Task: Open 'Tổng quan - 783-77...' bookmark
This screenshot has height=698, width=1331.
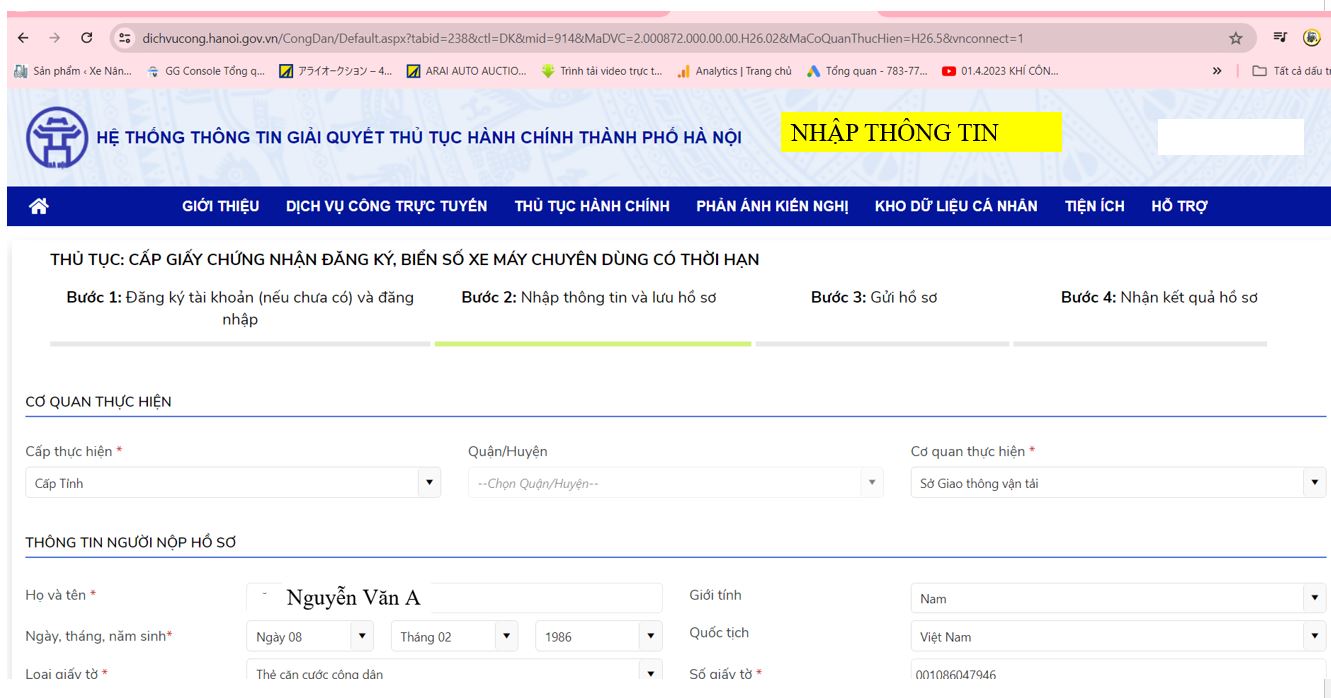Action: coord(868,71)
